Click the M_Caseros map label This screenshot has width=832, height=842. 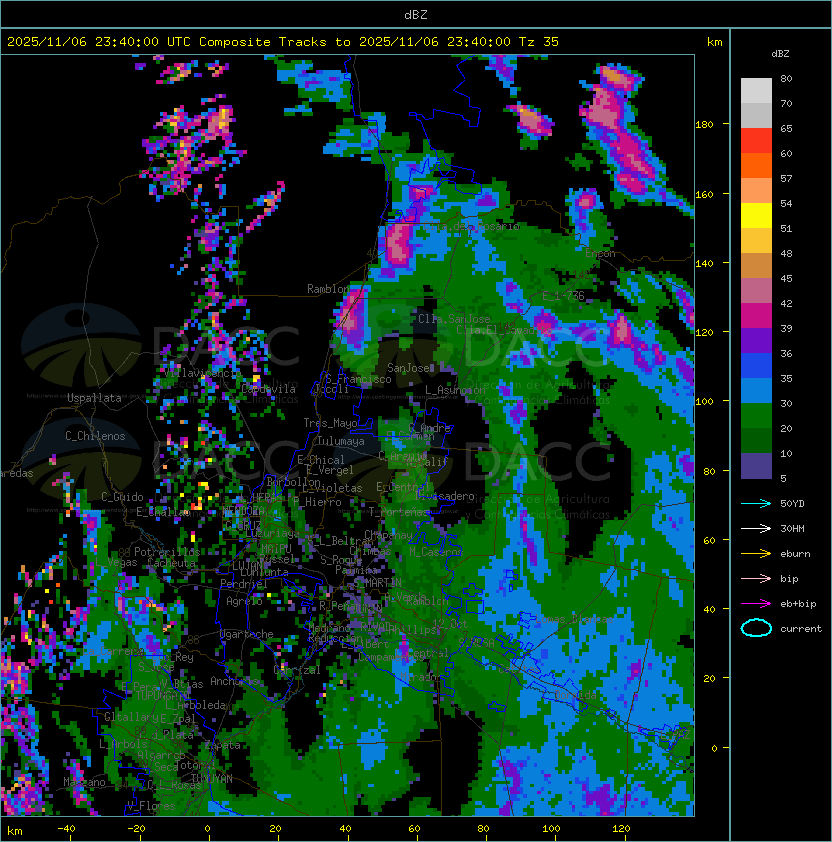pyautogui.click(x=436, y=552)
